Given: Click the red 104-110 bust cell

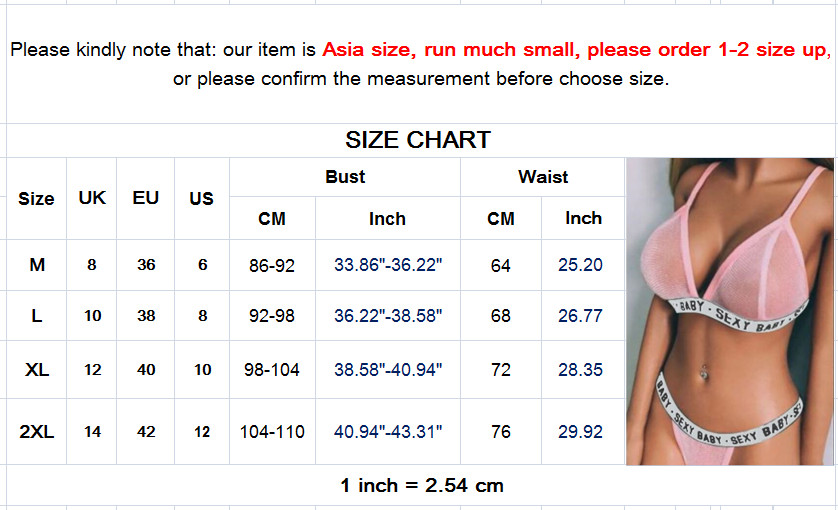Looking at the screenshot, I should (x=272, y=432).
